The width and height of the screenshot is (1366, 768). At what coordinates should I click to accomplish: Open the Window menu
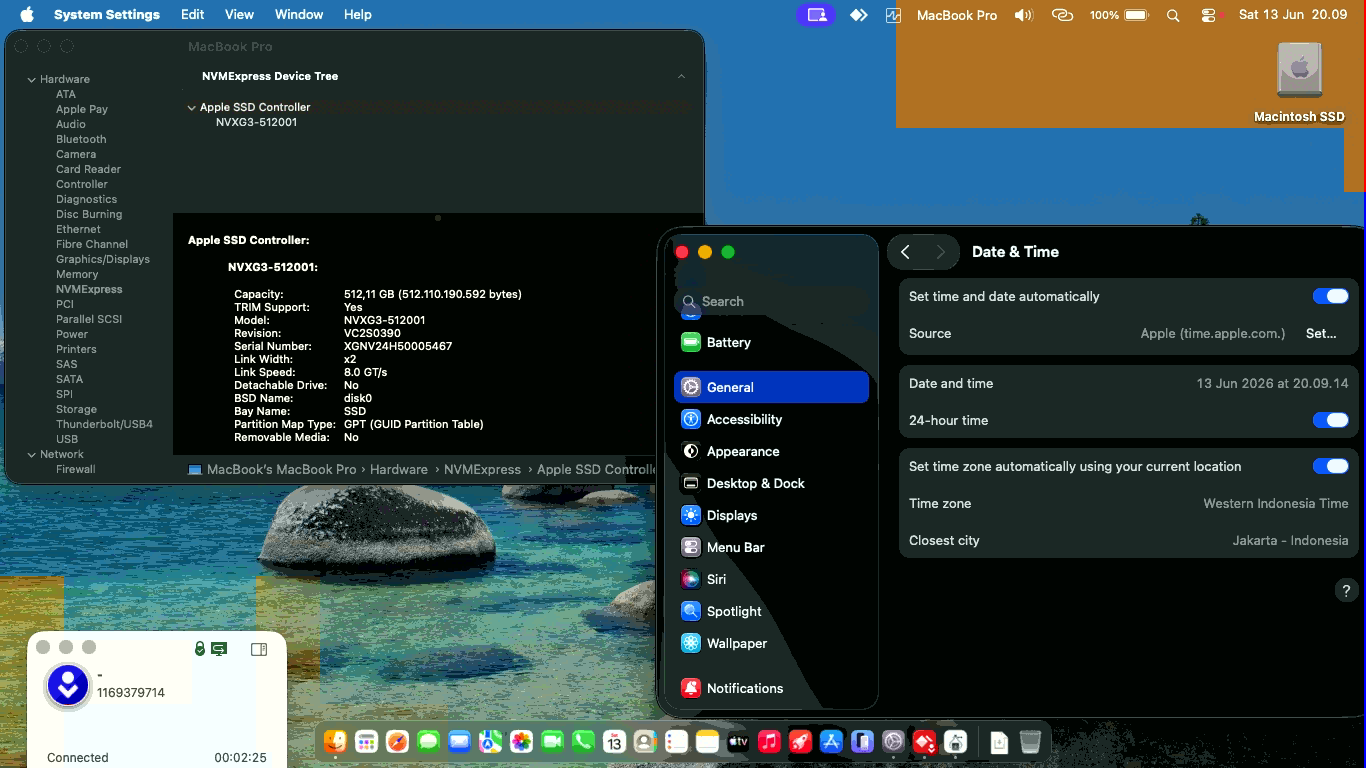click(299, 15)
